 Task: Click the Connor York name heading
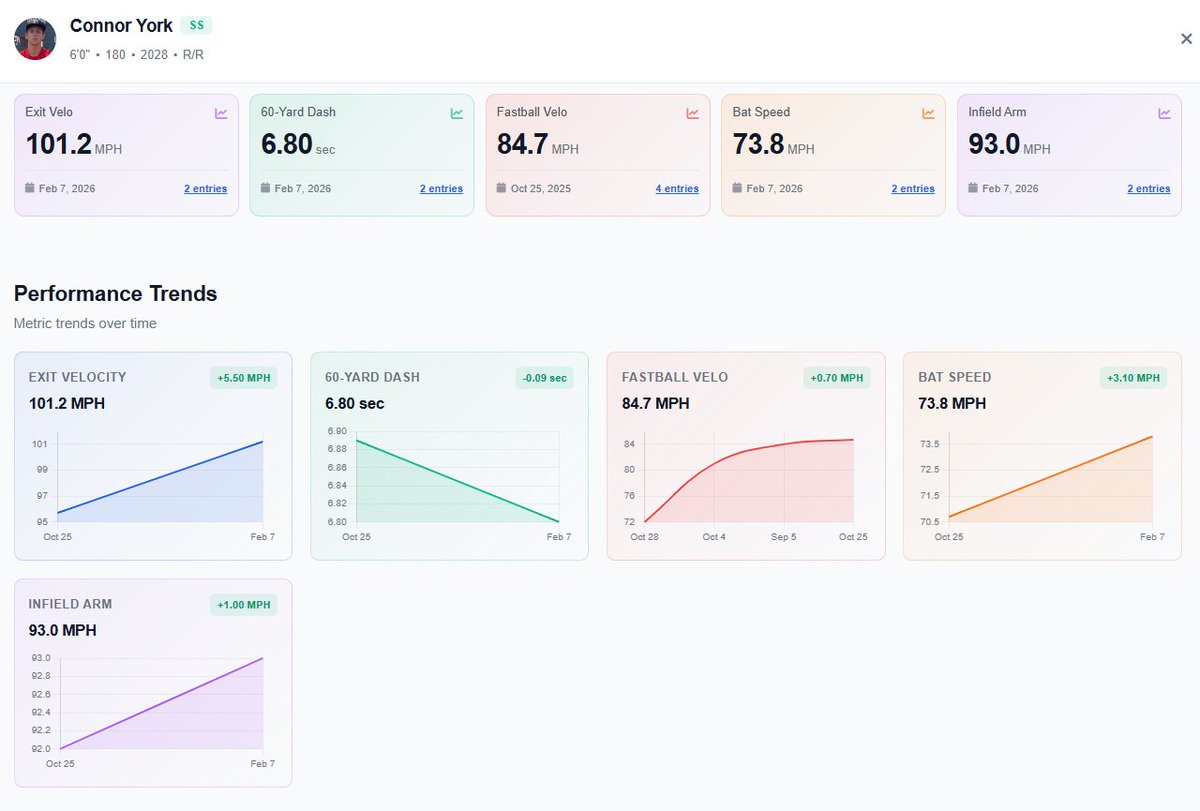point(121,26)
